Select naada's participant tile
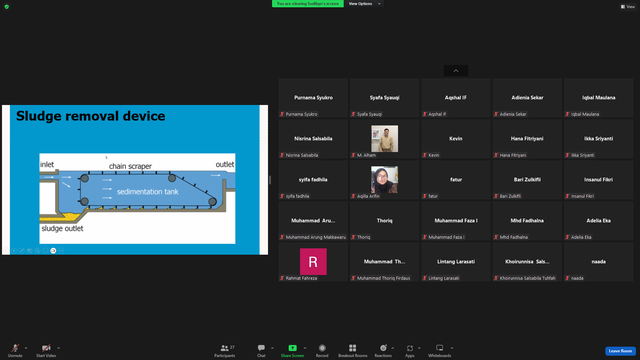640x360 pixels. point(598,262)
